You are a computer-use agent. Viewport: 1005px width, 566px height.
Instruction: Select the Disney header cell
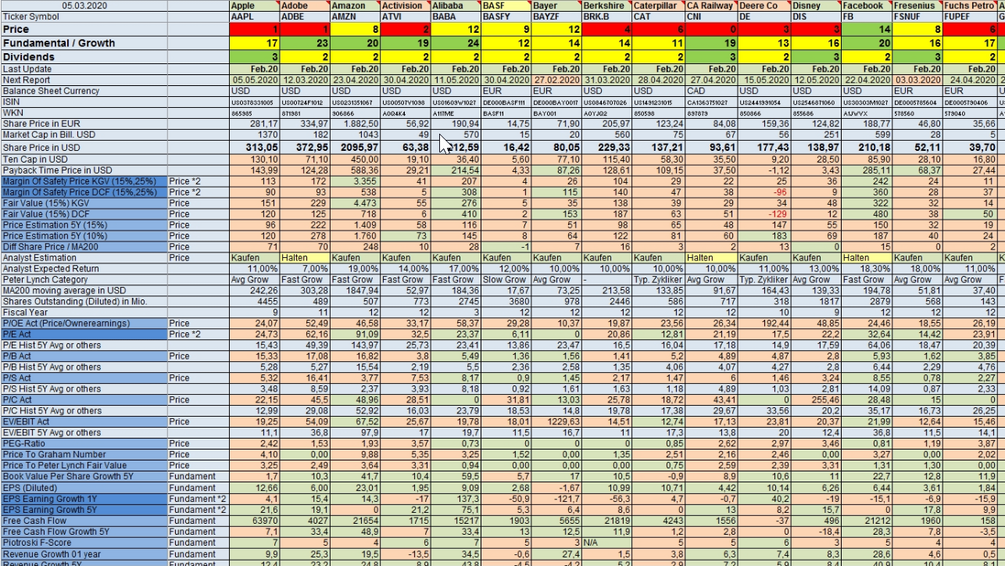(x=815, y=5)
